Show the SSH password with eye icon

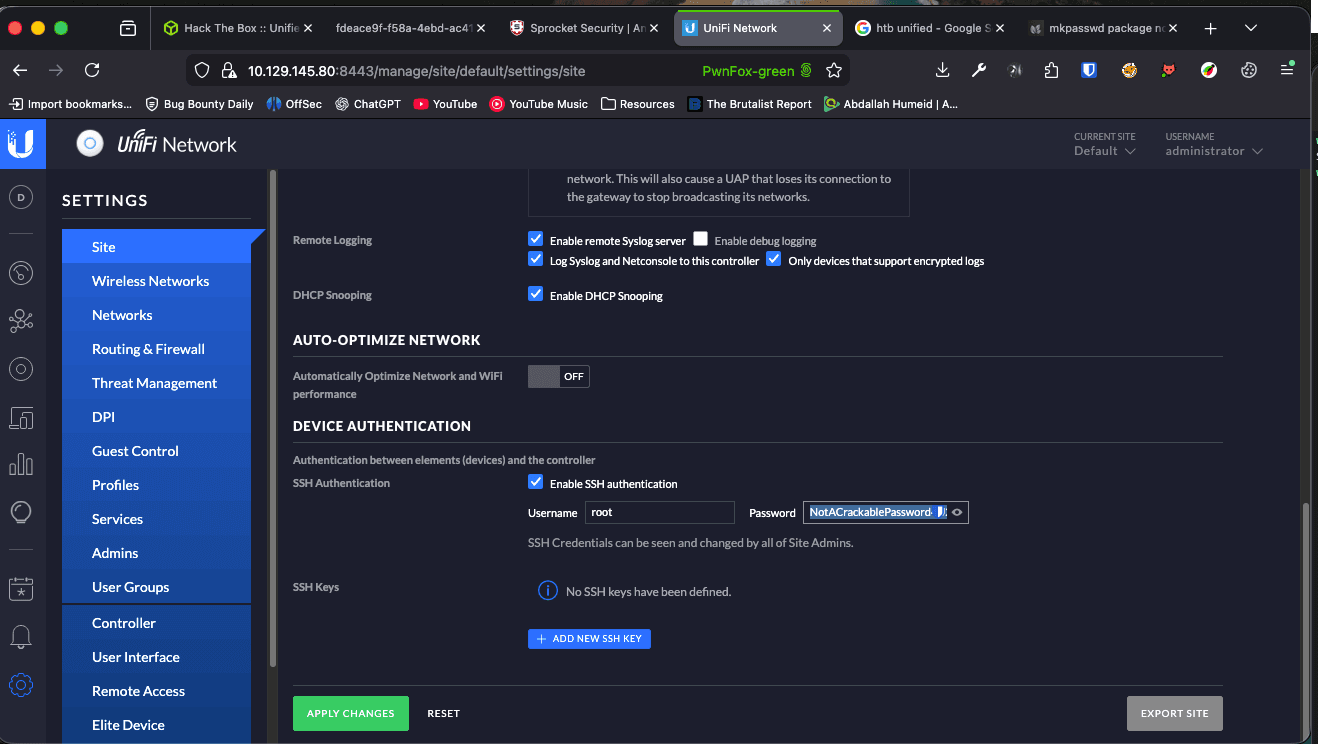tap(957, 513)
